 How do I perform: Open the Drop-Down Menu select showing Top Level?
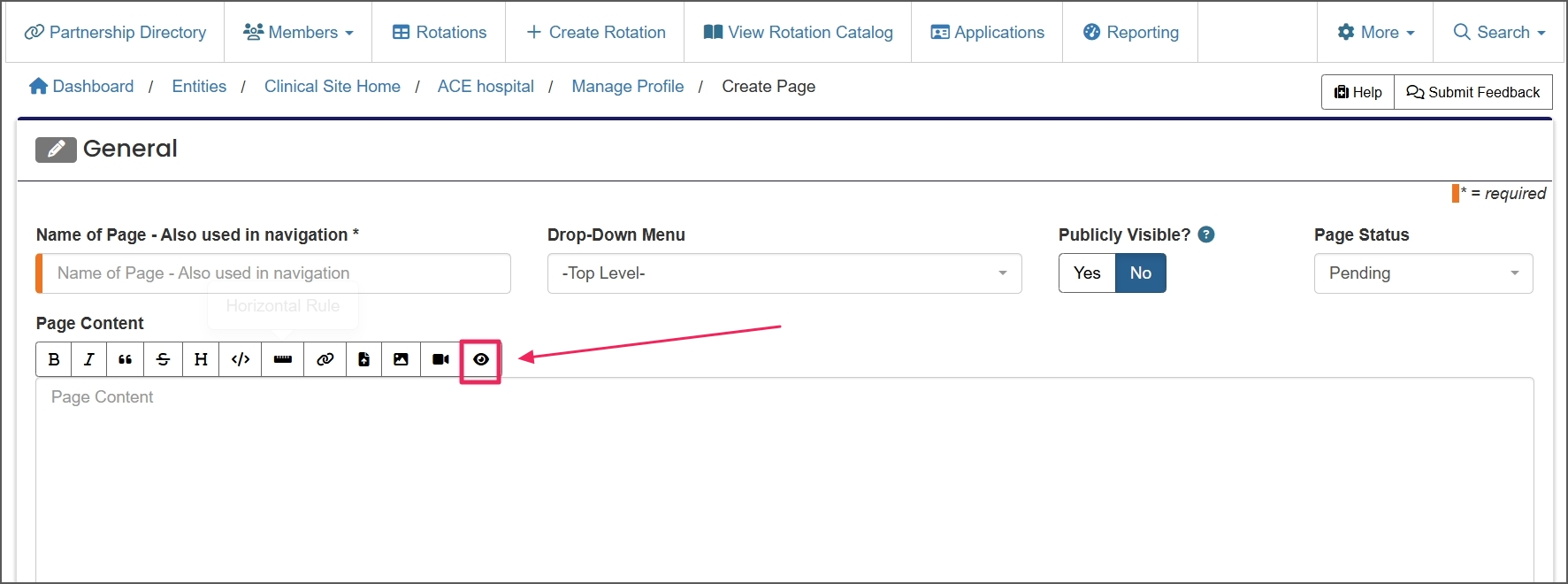click(784, 273)
